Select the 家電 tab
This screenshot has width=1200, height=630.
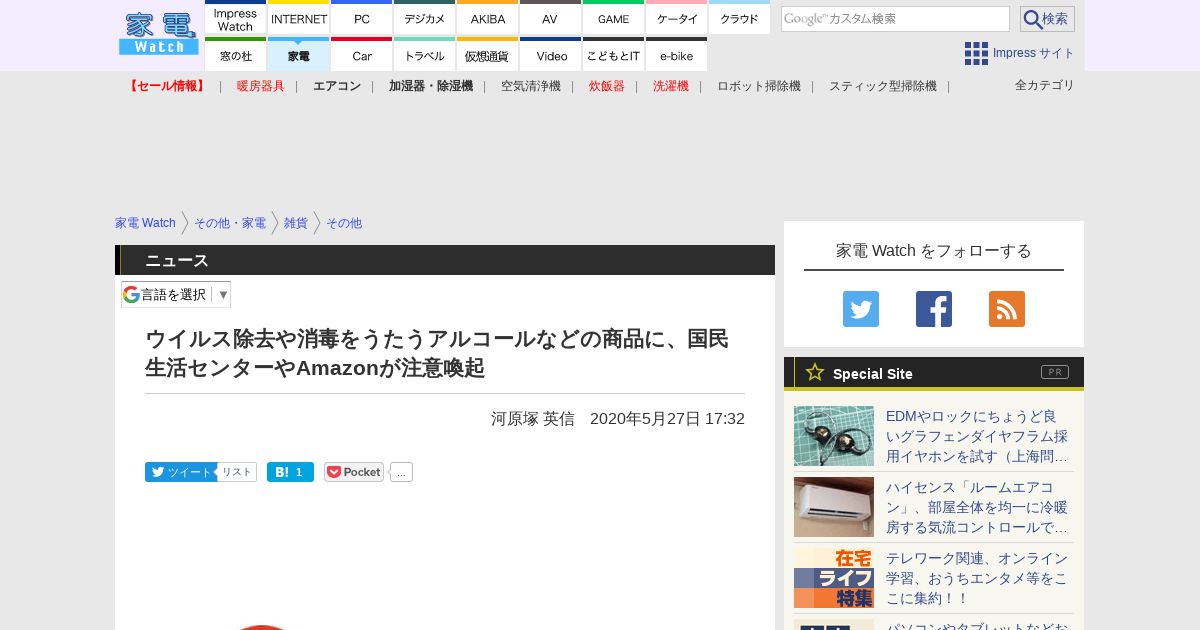(298, 55)
